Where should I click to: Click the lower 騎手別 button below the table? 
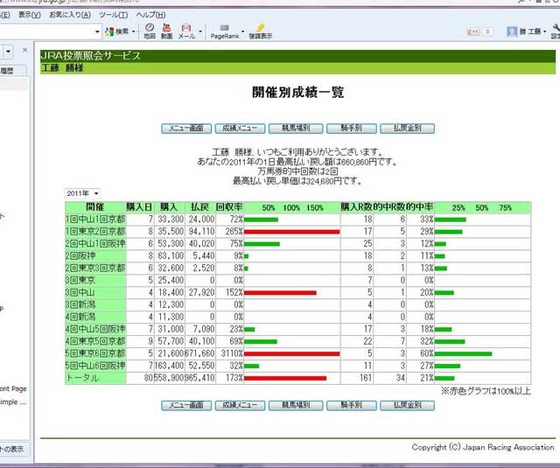tap(351, 405)
